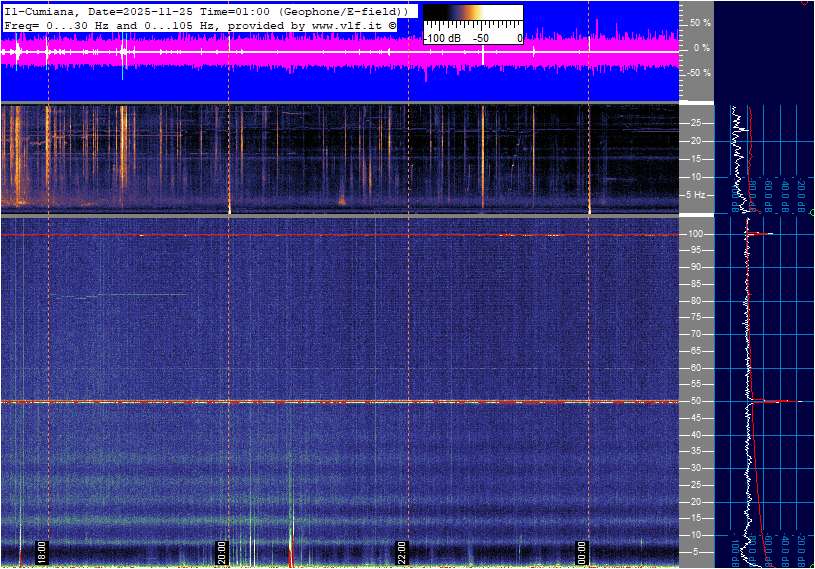Select the 18:00 time marker
This screenshot has width=815, height=569.
[x=41, y=552]
